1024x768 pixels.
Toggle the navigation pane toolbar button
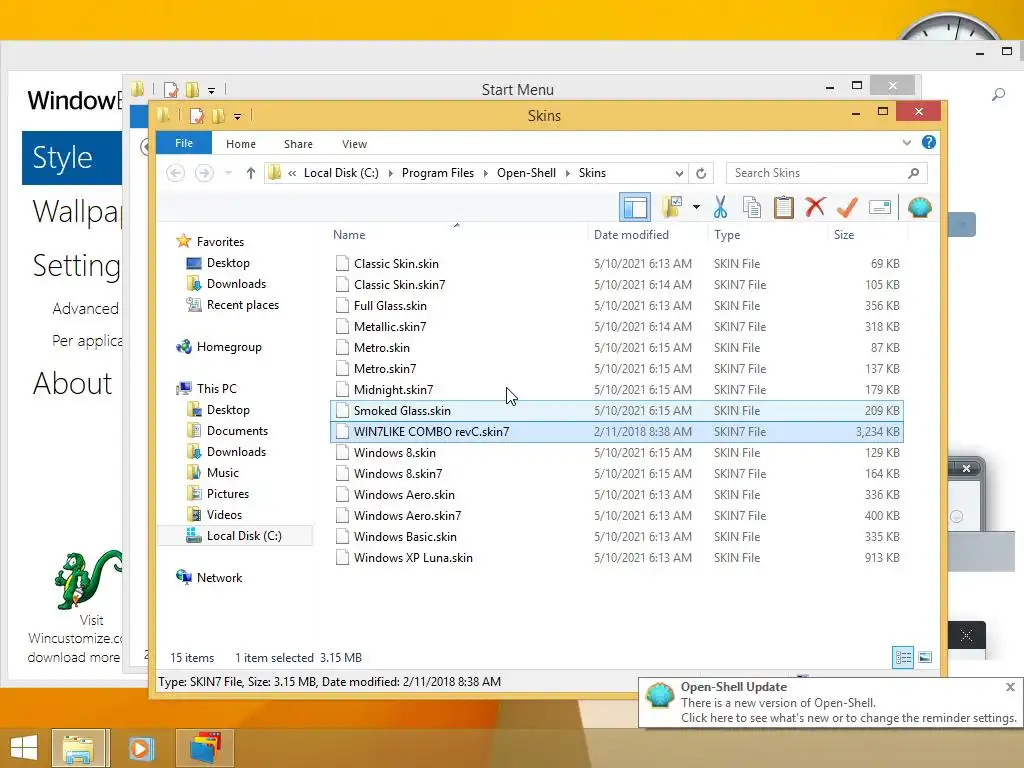635,208
